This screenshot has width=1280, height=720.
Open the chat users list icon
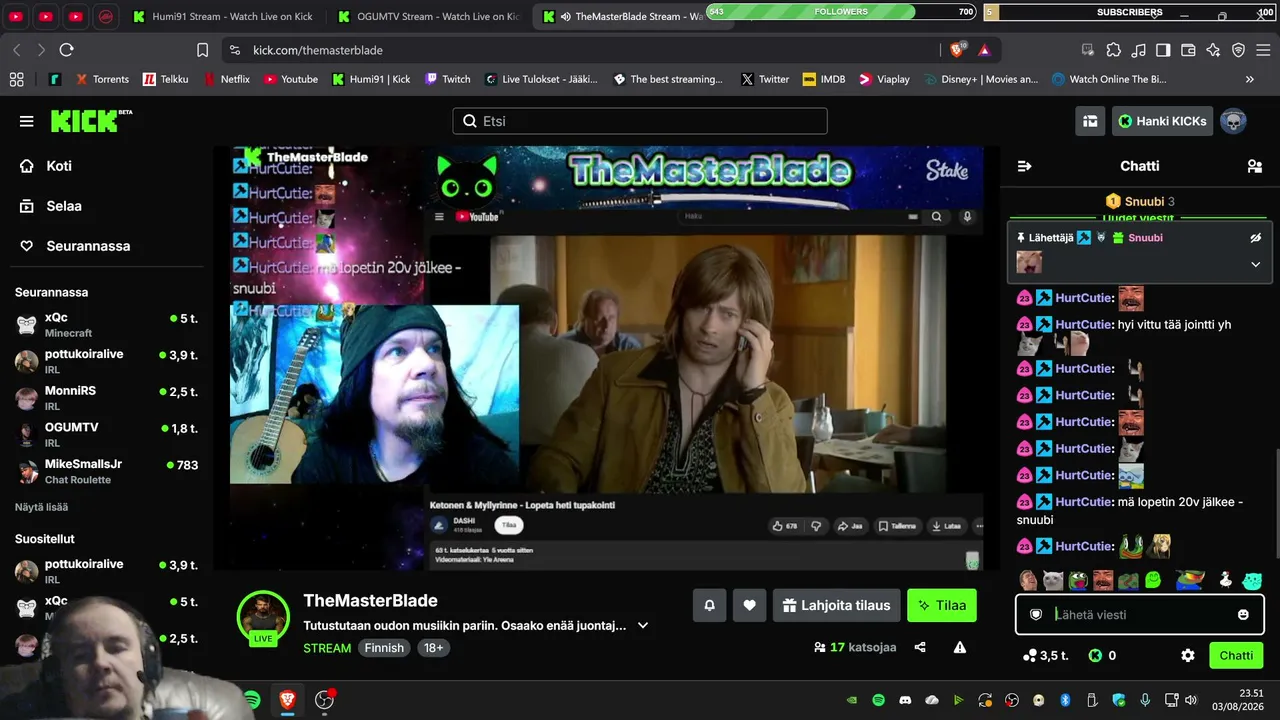click(x=1254, y=166)
